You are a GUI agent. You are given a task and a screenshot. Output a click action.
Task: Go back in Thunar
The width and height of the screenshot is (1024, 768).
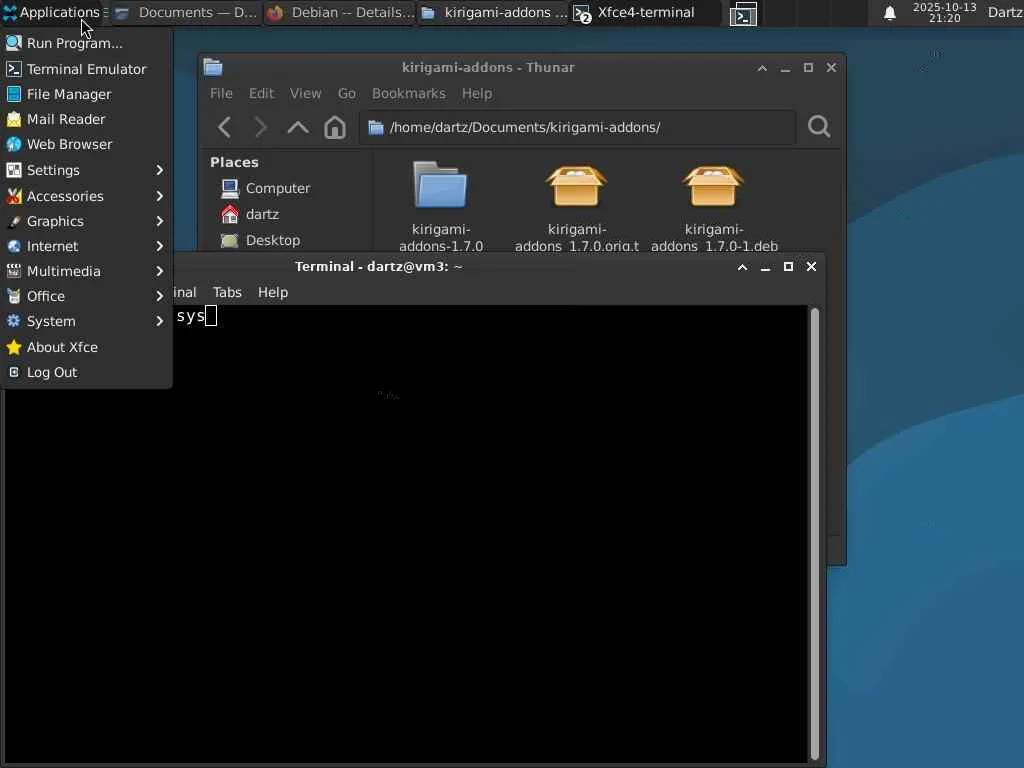tap(225, 127)
